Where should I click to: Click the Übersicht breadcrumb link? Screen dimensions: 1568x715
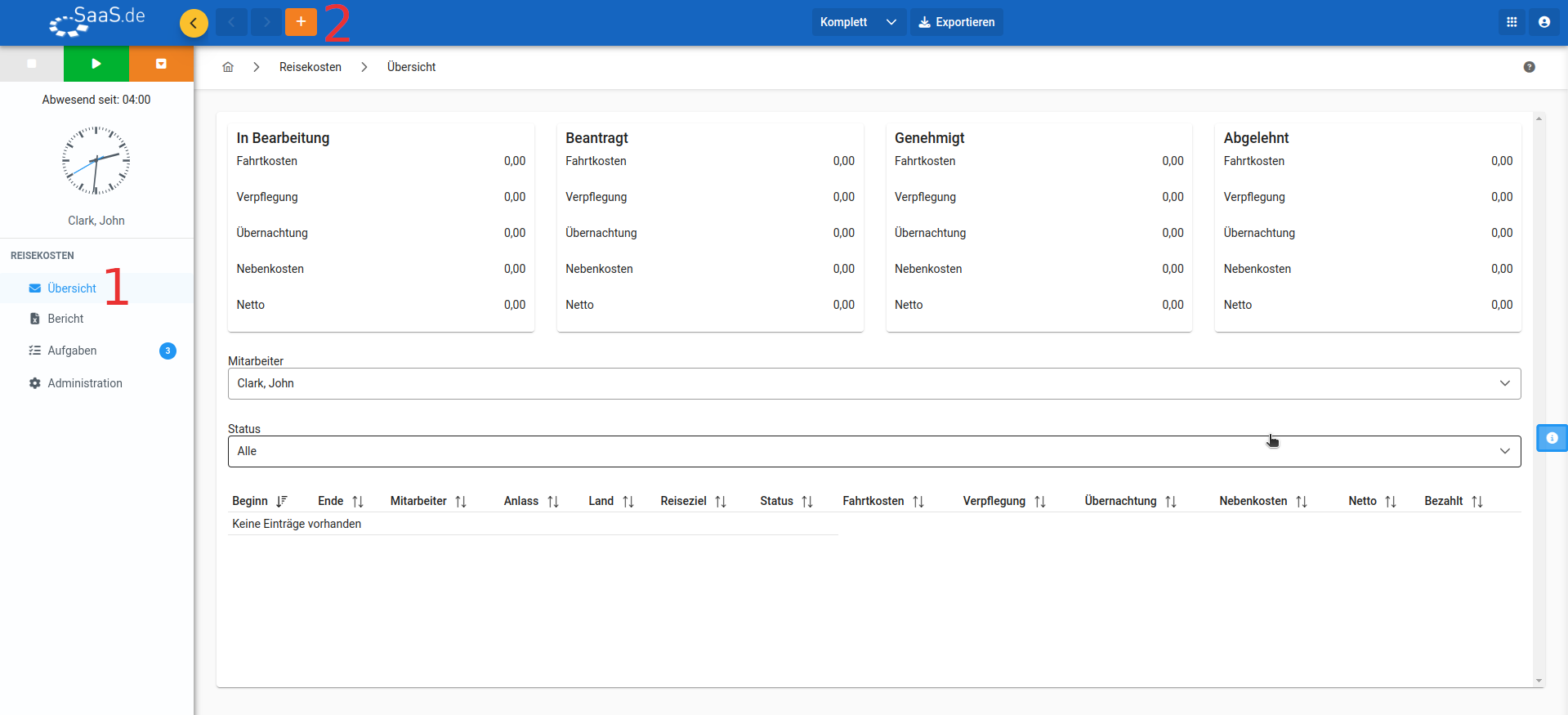pyautogui.click(x=411, y=67)
